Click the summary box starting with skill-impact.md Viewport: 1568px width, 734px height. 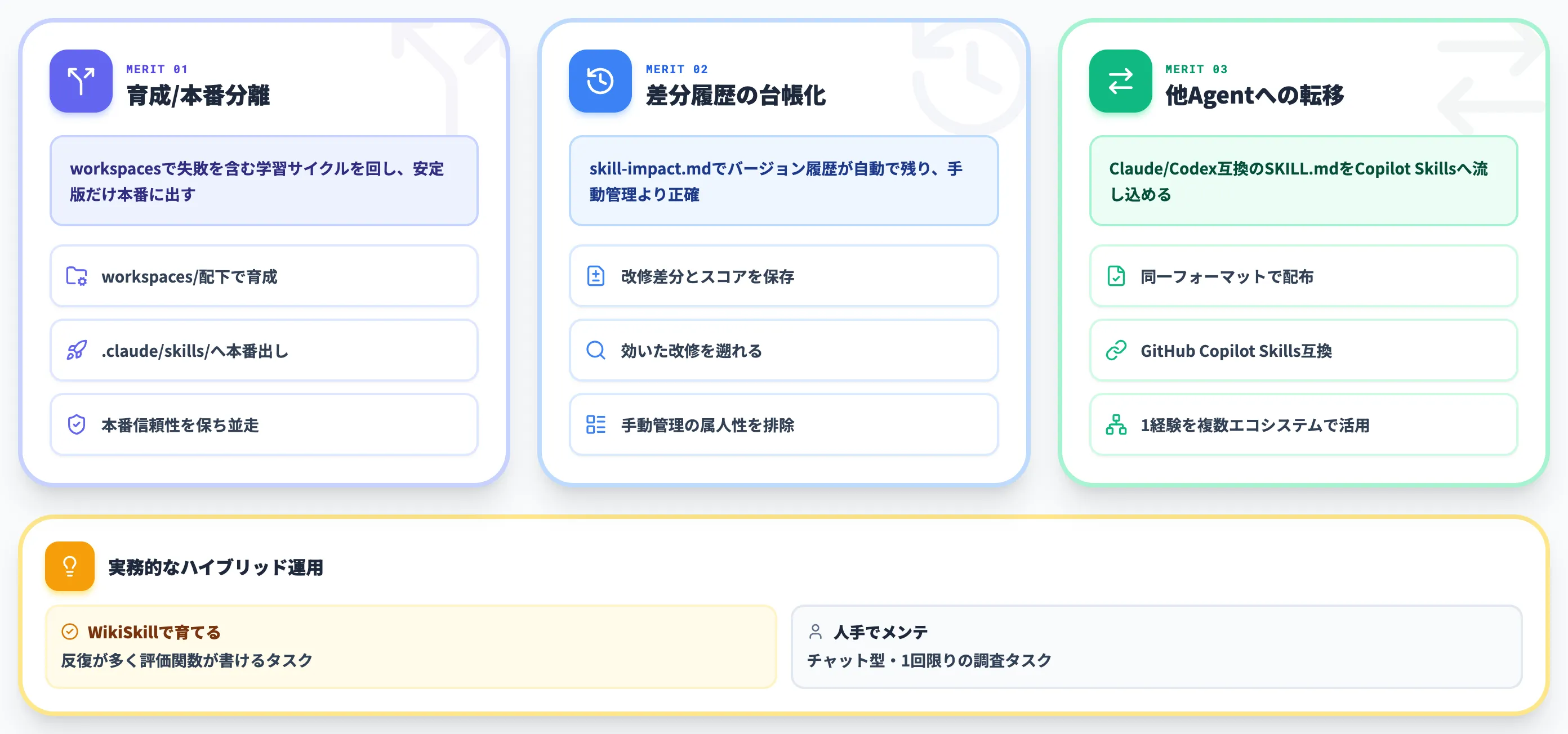click(x=784, y=181)
